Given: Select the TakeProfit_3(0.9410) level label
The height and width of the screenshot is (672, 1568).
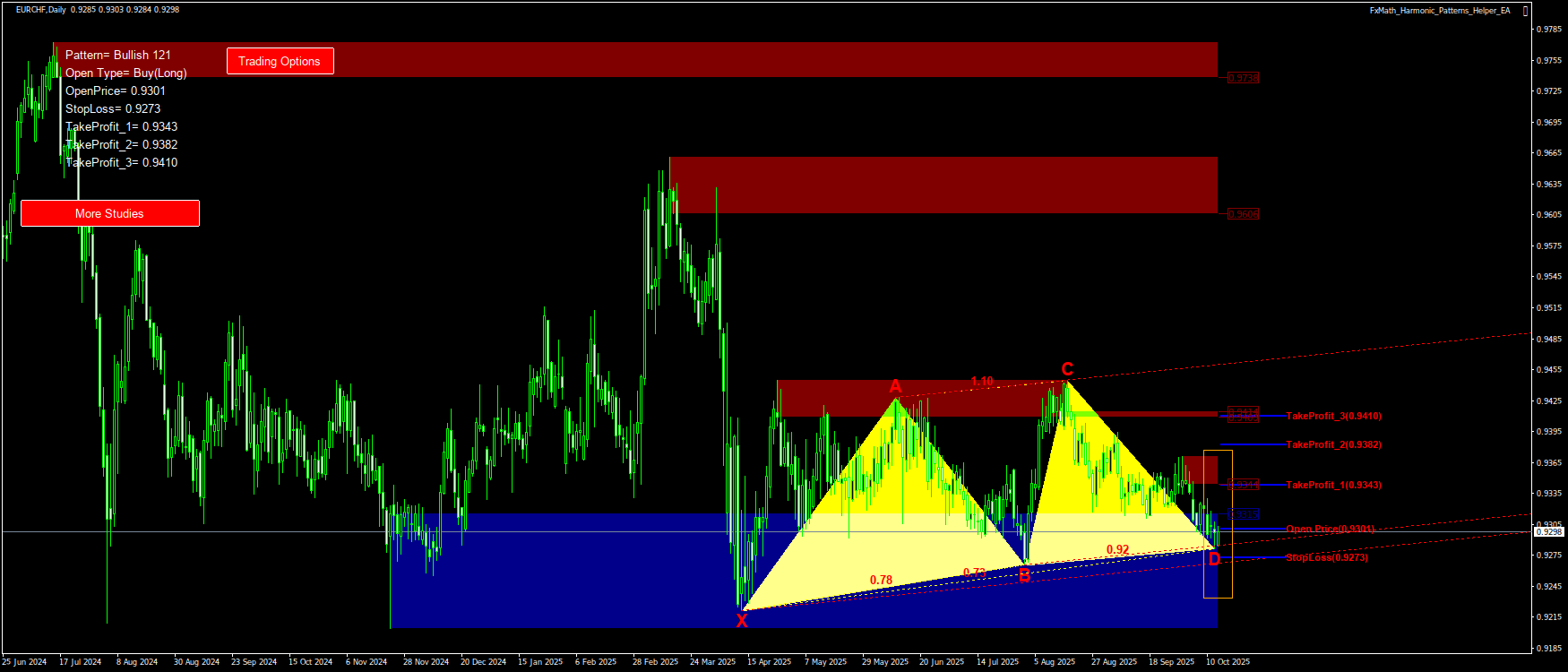Looking at the screenshot, I should [x=1333, y=416].
